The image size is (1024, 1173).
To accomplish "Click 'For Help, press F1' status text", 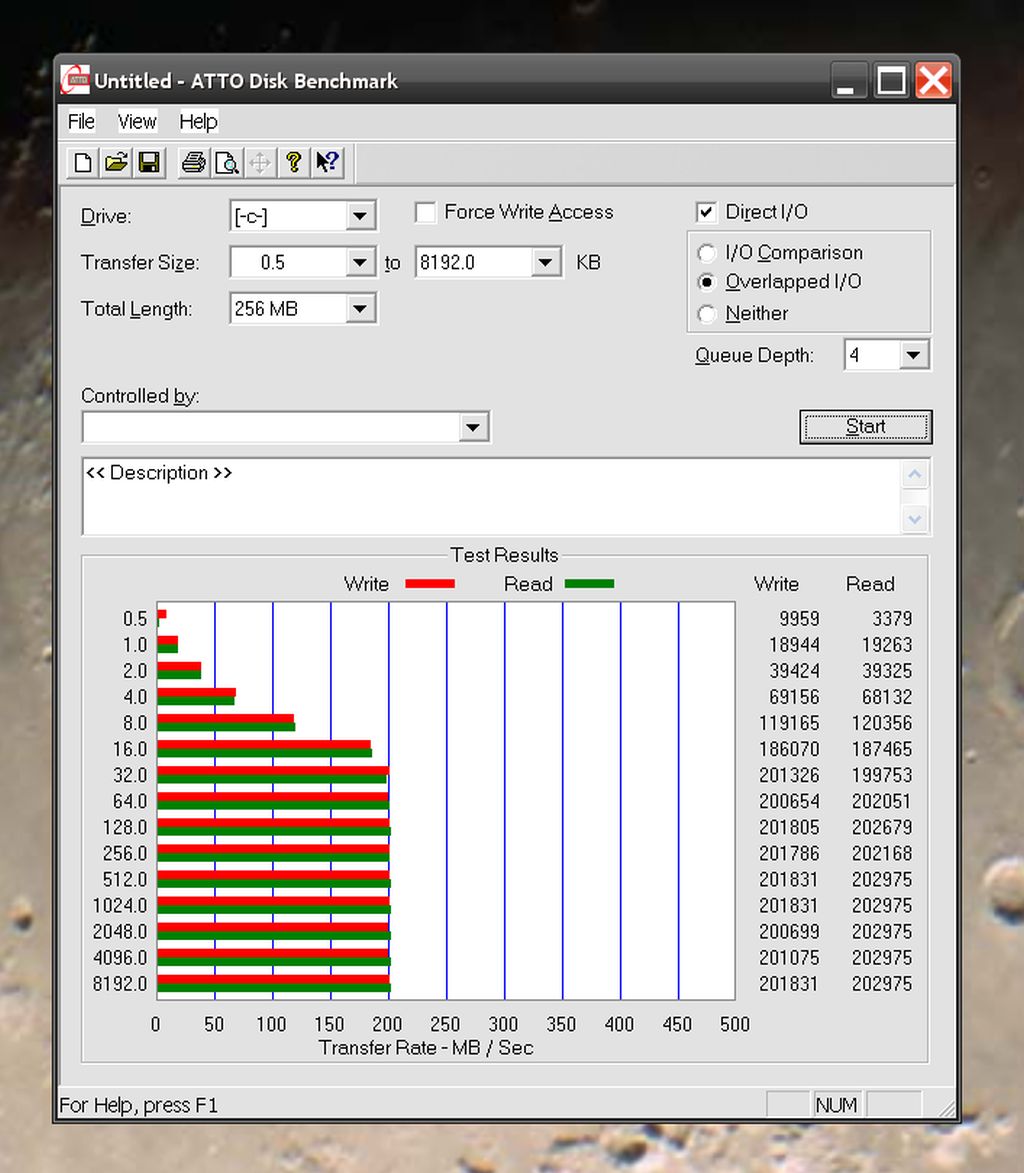I will [x=138, y=1106].
